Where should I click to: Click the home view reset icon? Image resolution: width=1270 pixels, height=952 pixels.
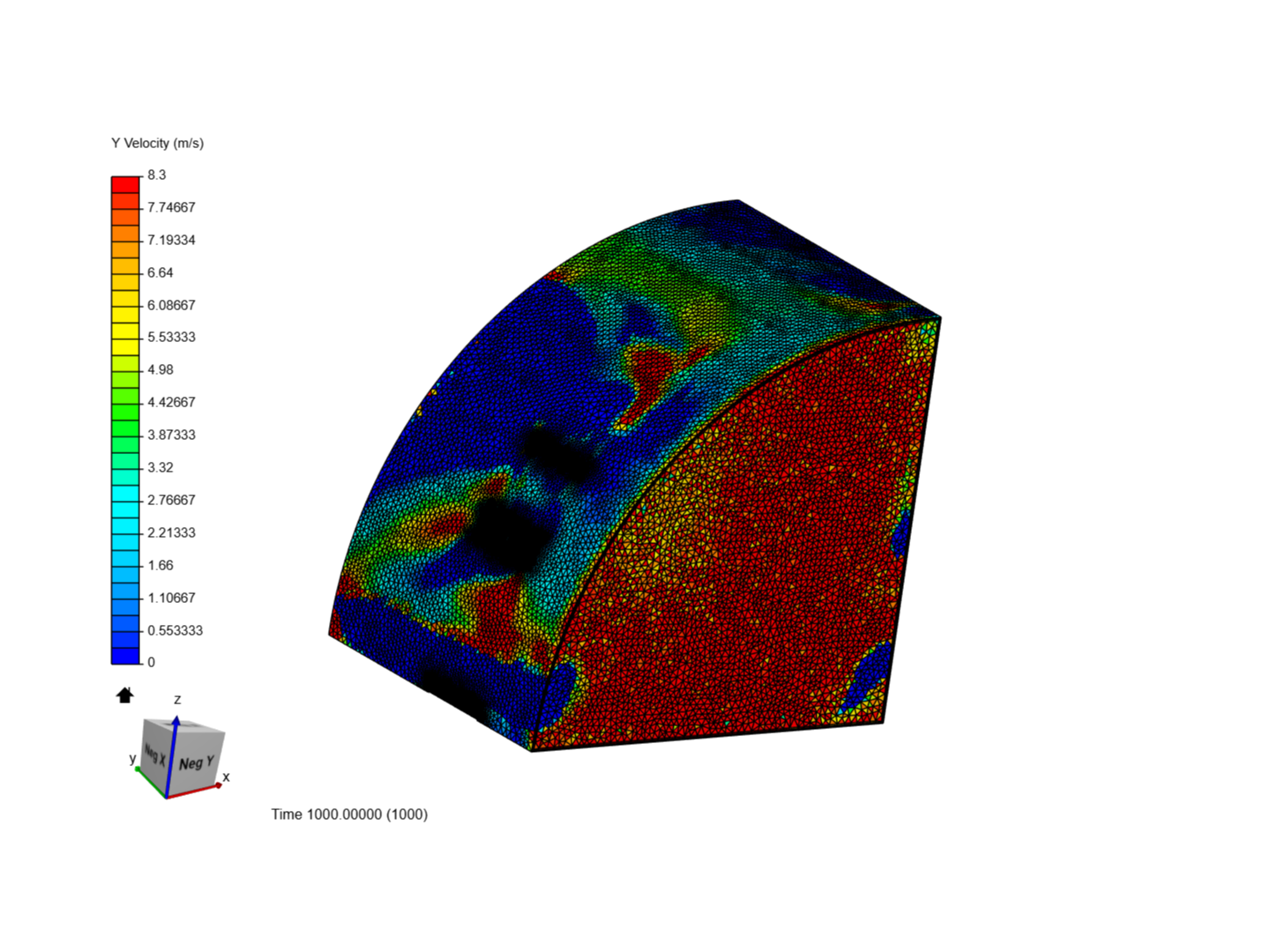click(x=123, y=696)
